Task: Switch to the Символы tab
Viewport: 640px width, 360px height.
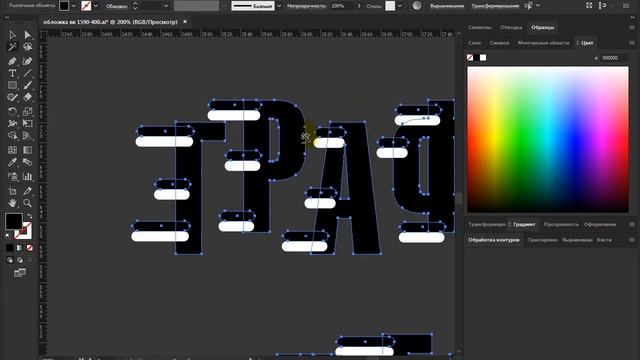Action: tap(479, 27)
